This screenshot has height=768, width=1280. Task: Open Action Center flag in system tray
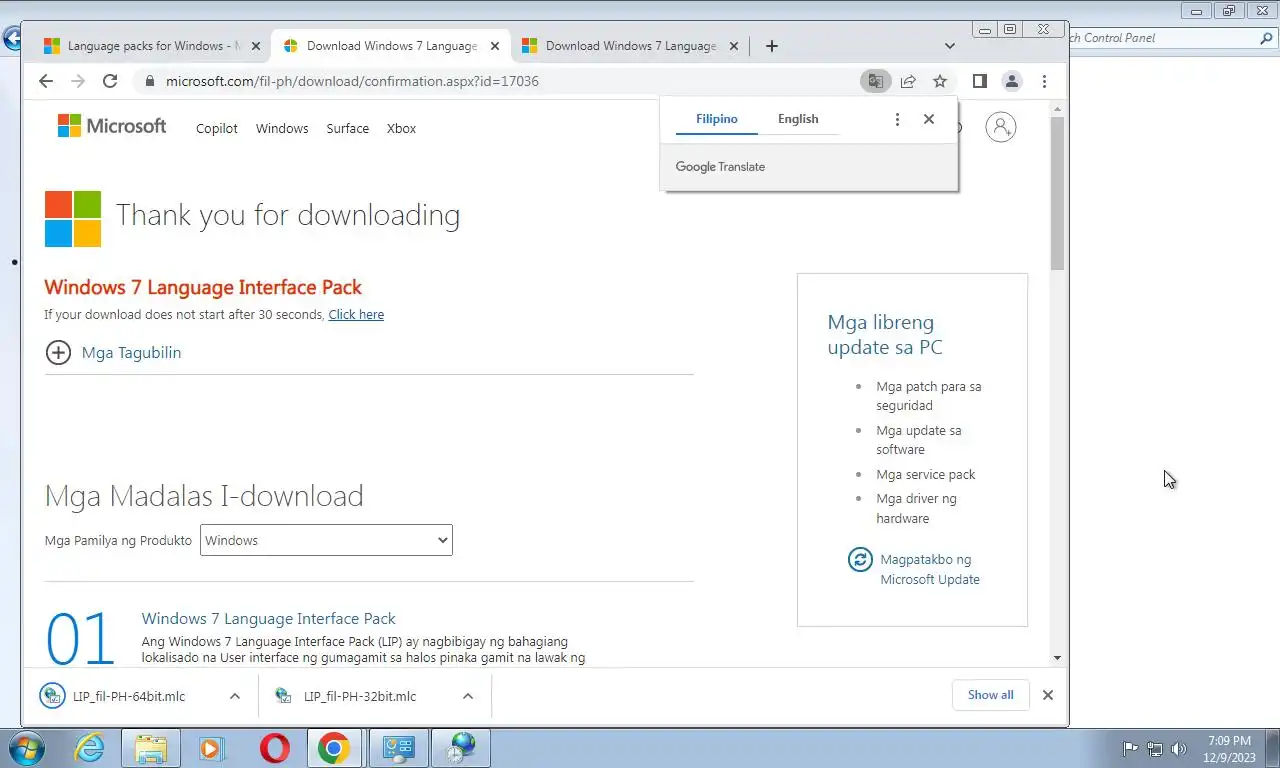1130,748
